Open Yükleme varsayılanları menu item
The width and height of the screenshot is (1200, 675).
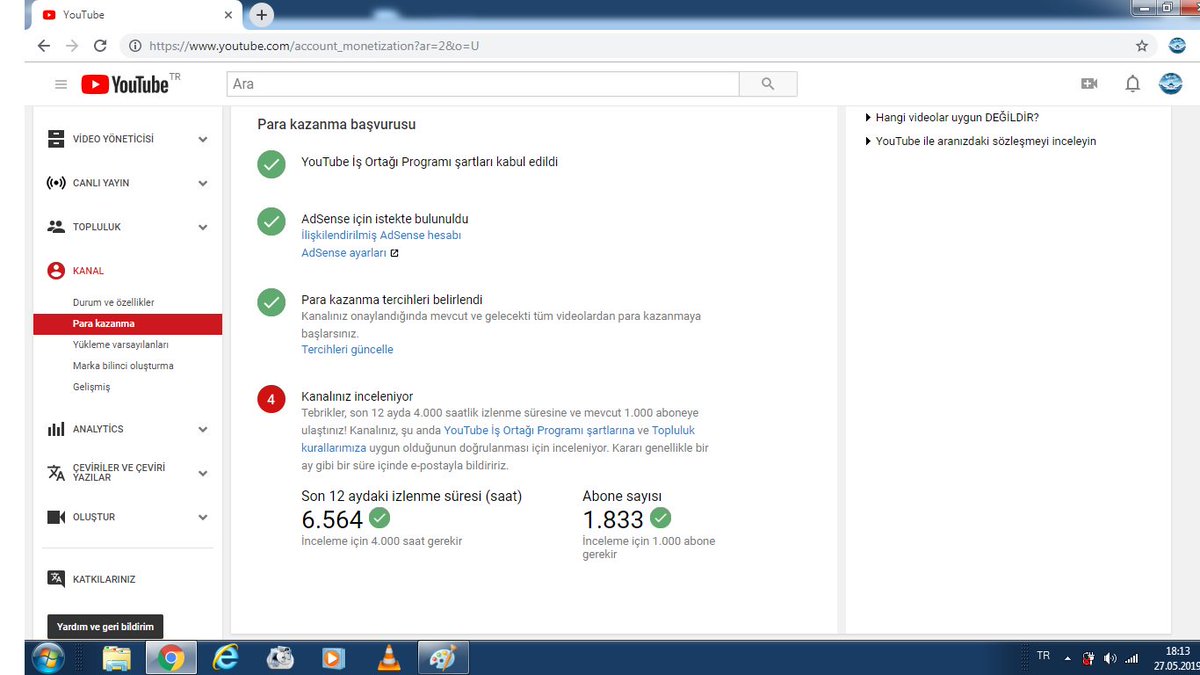[x=121, y=345]
